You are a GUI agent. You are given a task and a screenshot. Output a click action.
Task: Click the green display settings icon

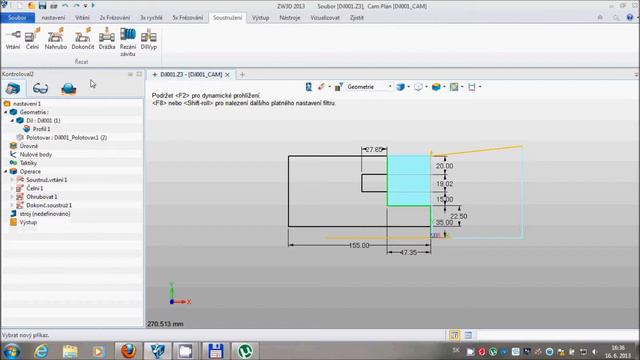coord(454,87)
